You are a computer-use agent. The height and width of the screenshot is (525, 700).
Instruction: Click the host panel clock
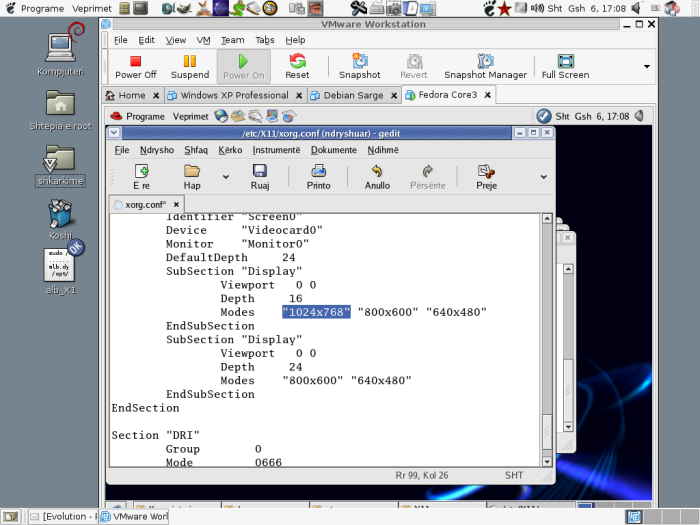click(x=587, y=8)
